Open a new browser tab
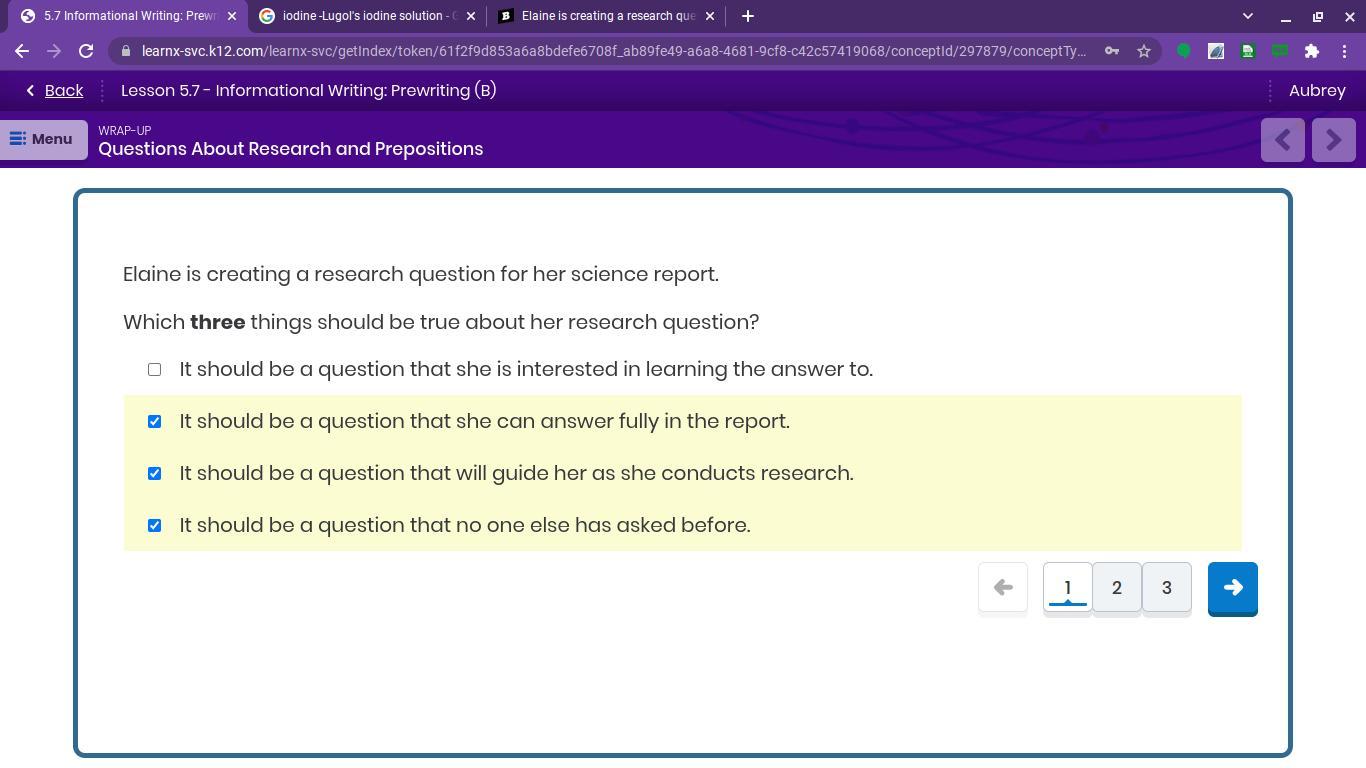Screen dimensions: 1366x768 [747, 16]
